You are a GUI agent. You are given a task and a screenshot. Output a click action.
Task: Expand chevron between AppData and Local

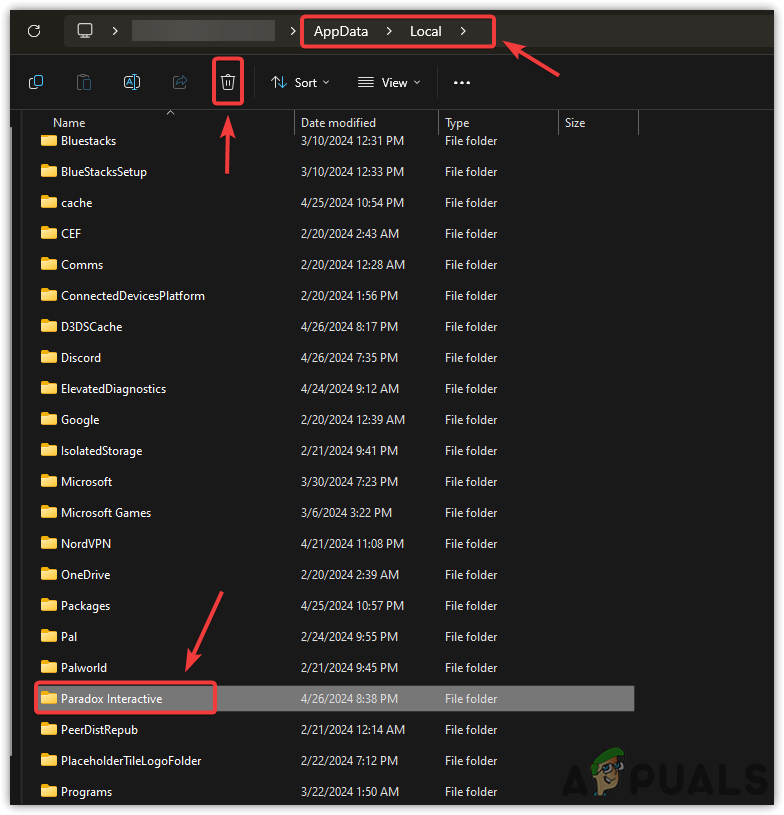[389, 31]
